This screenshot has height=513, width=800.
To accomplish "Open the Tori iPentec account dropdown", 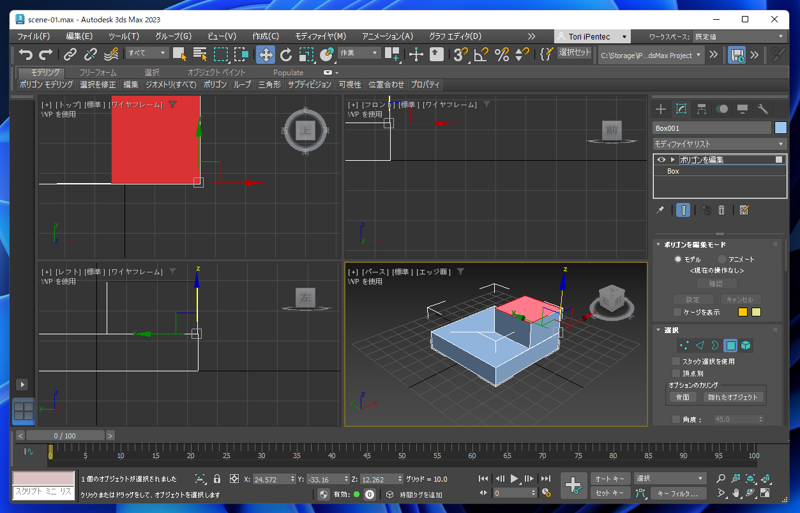I will tap(592, 37).
